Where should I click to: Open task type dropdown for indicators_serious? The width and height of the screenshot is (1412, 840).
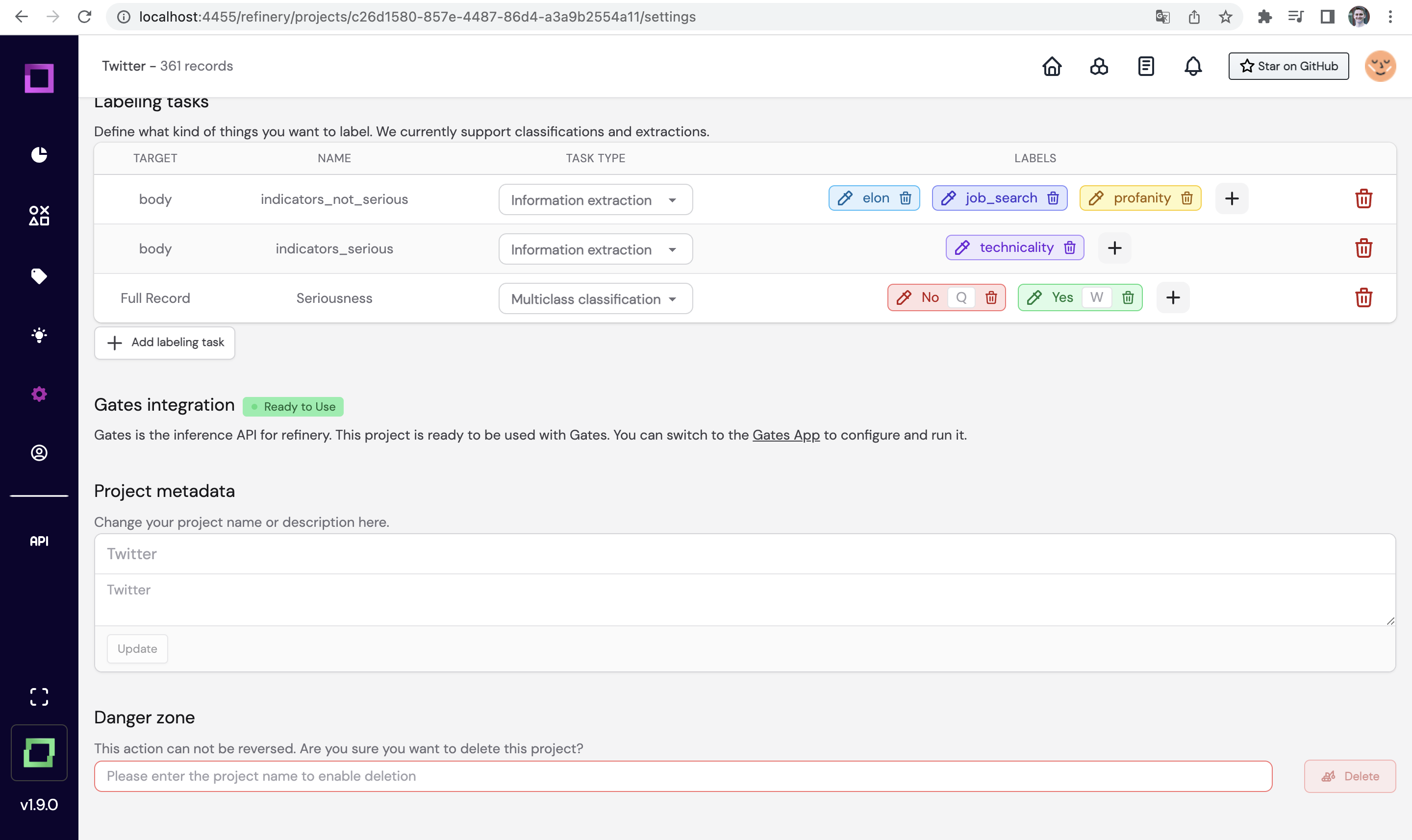(595, 249)
